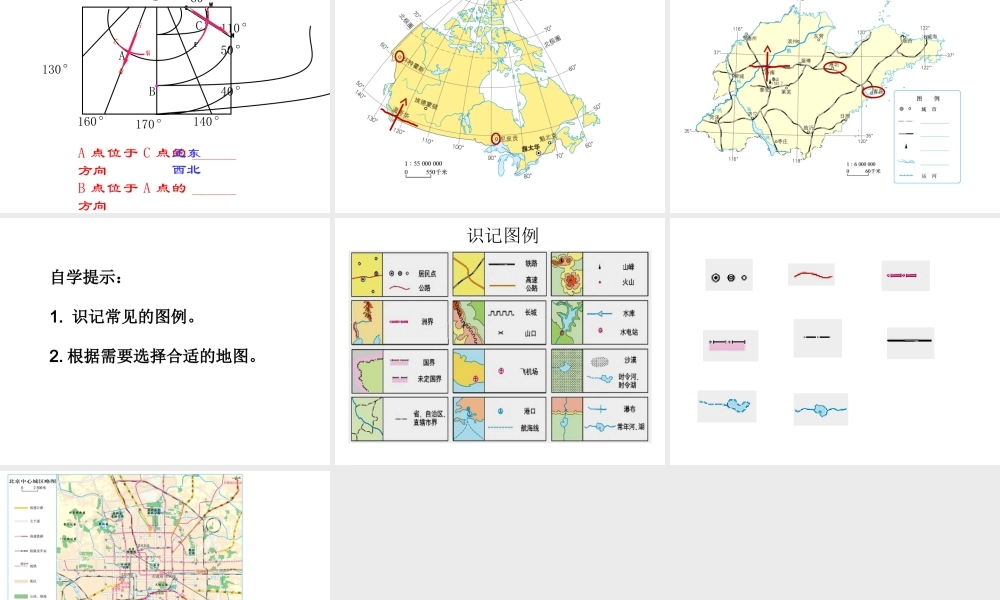Click the 时令河、时令湖 legend label

(627, 381)
